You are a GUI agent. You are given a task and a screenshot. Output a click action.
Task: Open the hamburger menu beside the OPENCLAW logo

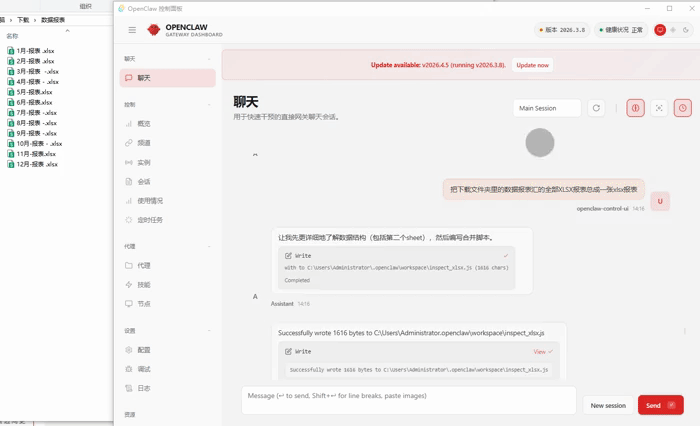tap(132, 30)
